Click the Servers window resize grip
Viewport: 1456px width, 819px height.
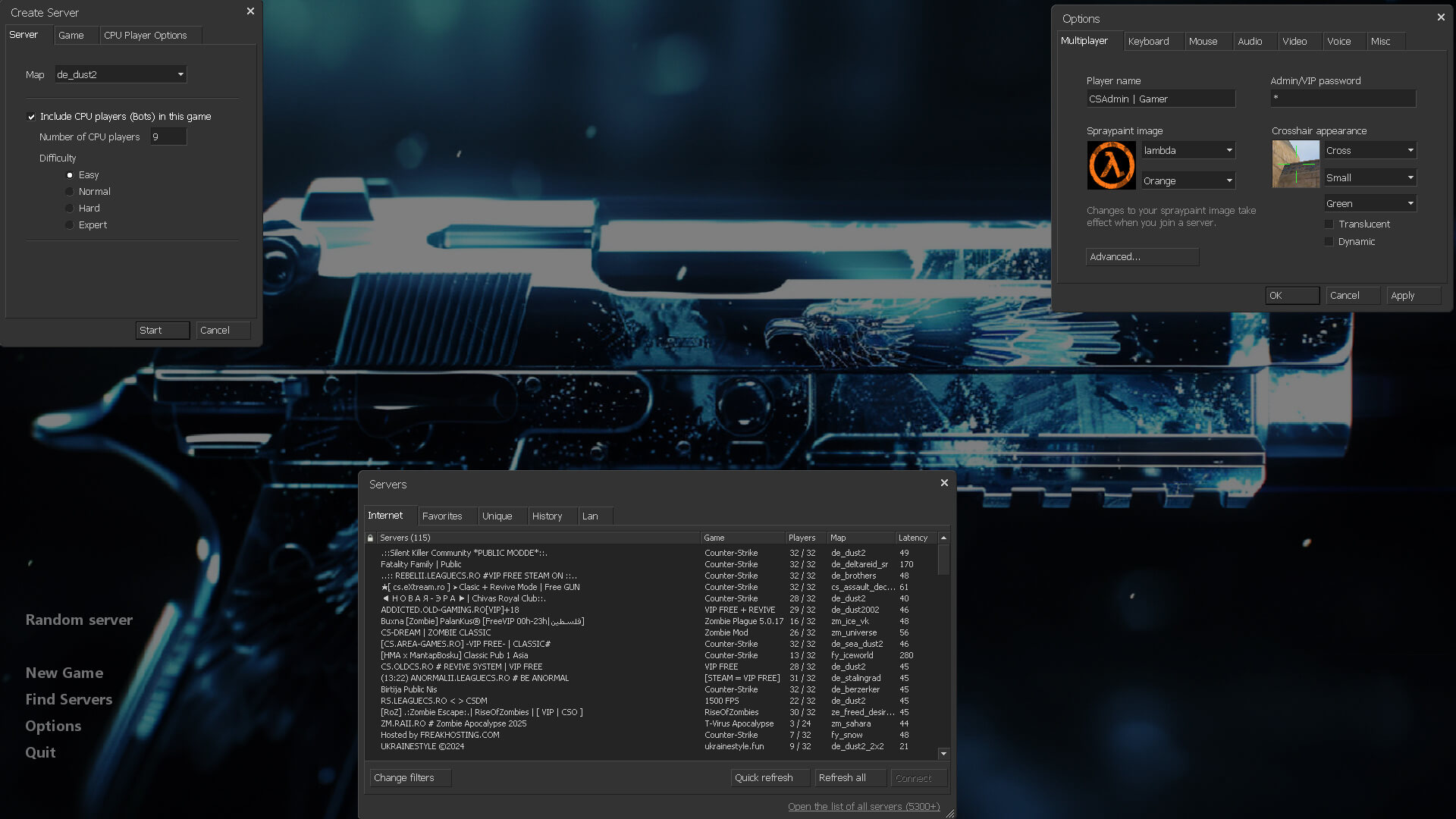949,813
